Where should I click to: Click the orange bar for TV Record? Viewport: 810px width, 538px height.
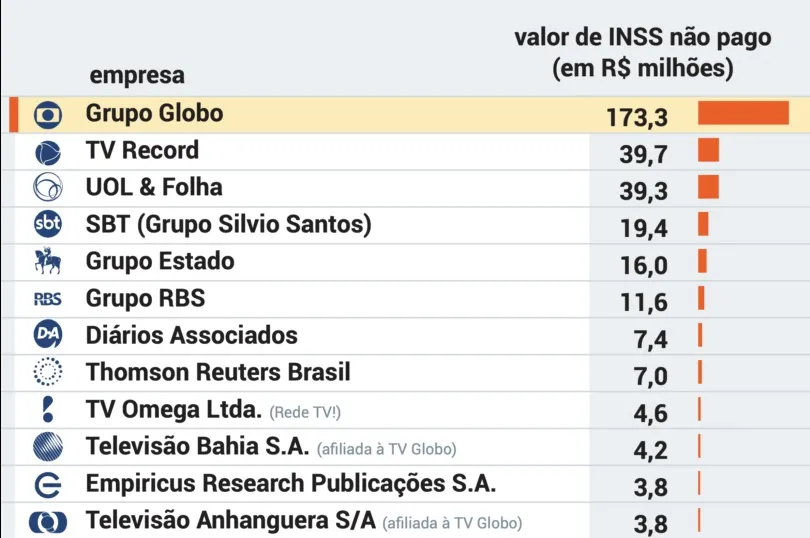pos(708,150)
